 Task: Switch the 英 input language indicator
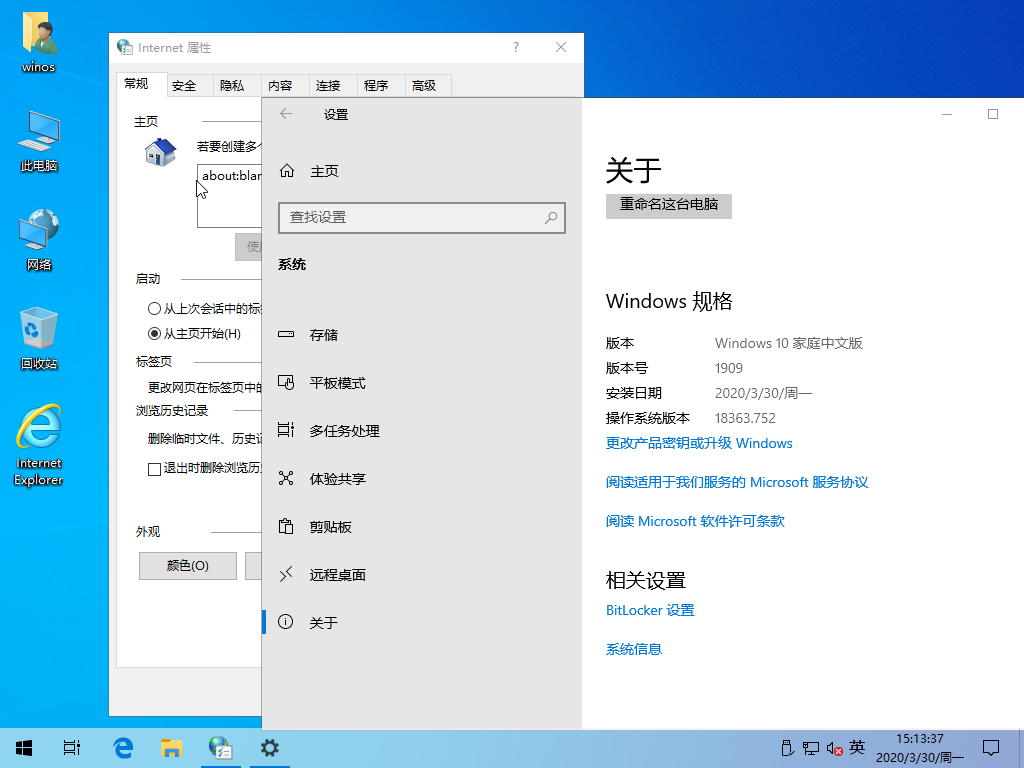tap(857, 747)
